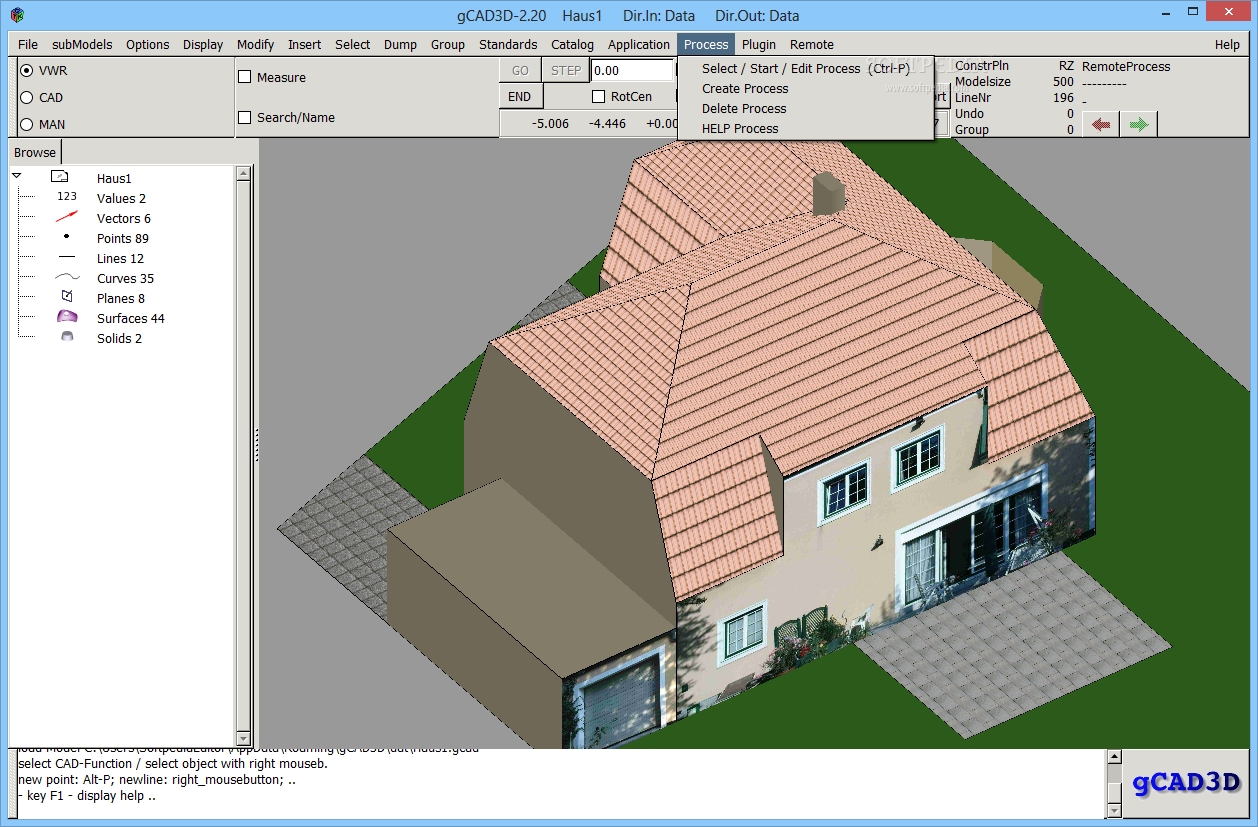1258x827 pixels.
Task: Choose Create Process menu entry
Action: [x=806, y=88]
